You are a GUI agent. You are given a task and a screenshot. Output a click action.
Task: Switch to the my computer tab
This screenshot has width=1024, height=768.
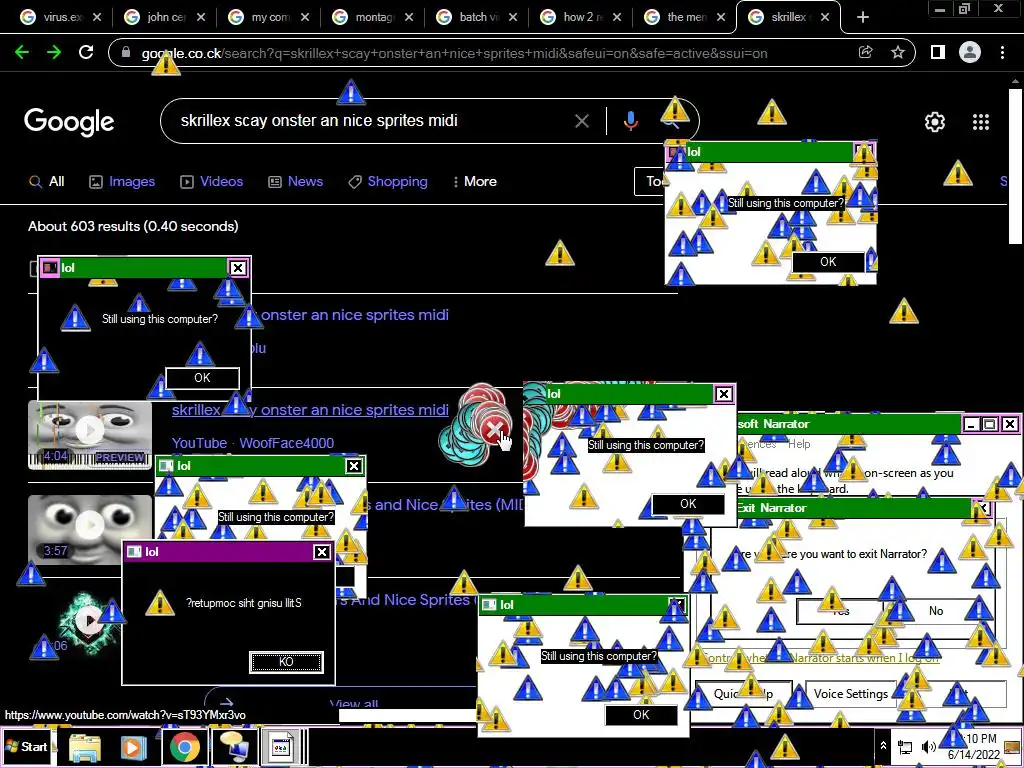(268, 18)
